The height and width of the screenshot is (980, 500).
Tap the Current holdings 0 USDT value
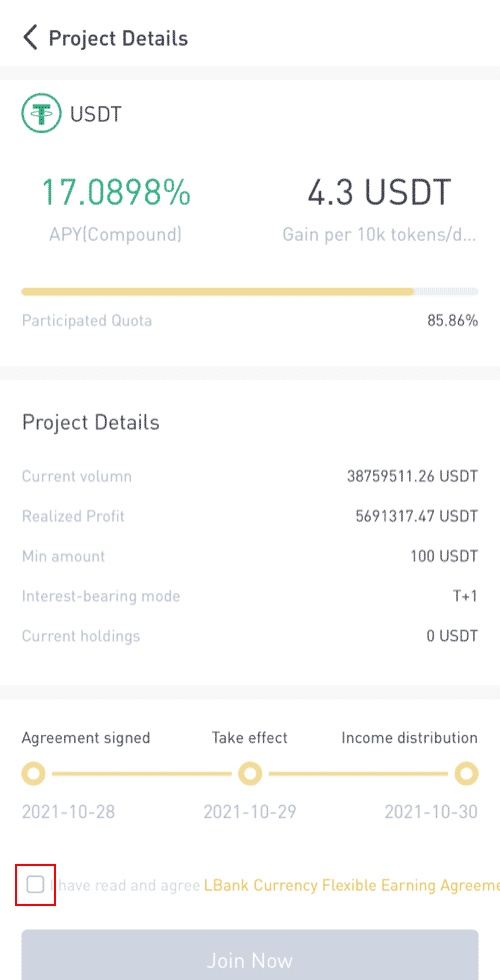452,636
